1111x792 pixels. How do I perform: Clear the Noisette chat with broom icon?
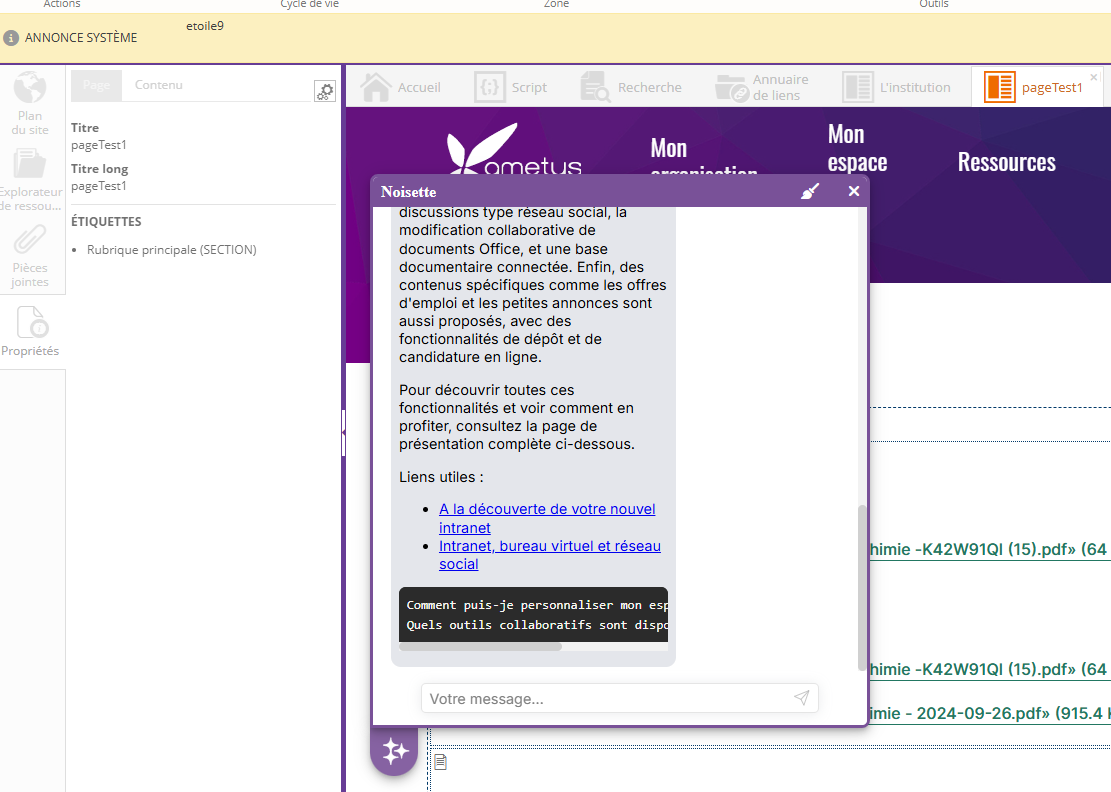click(810, 191)
